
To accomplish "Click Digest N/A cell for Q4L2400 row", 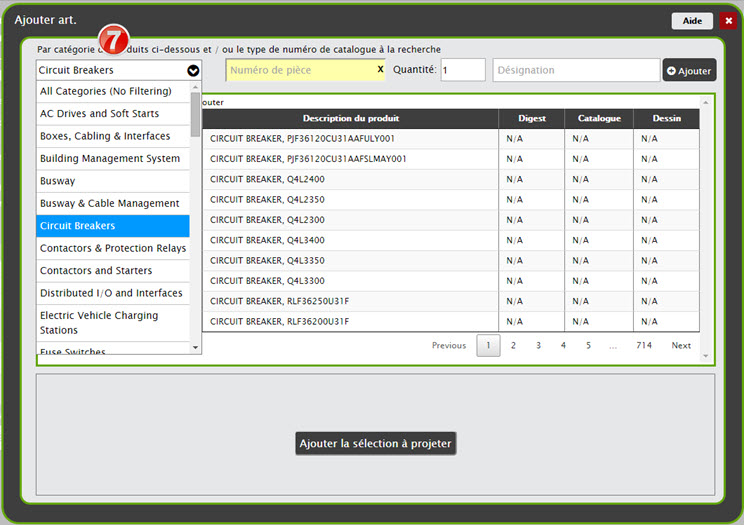I will (x=531, y=179).
